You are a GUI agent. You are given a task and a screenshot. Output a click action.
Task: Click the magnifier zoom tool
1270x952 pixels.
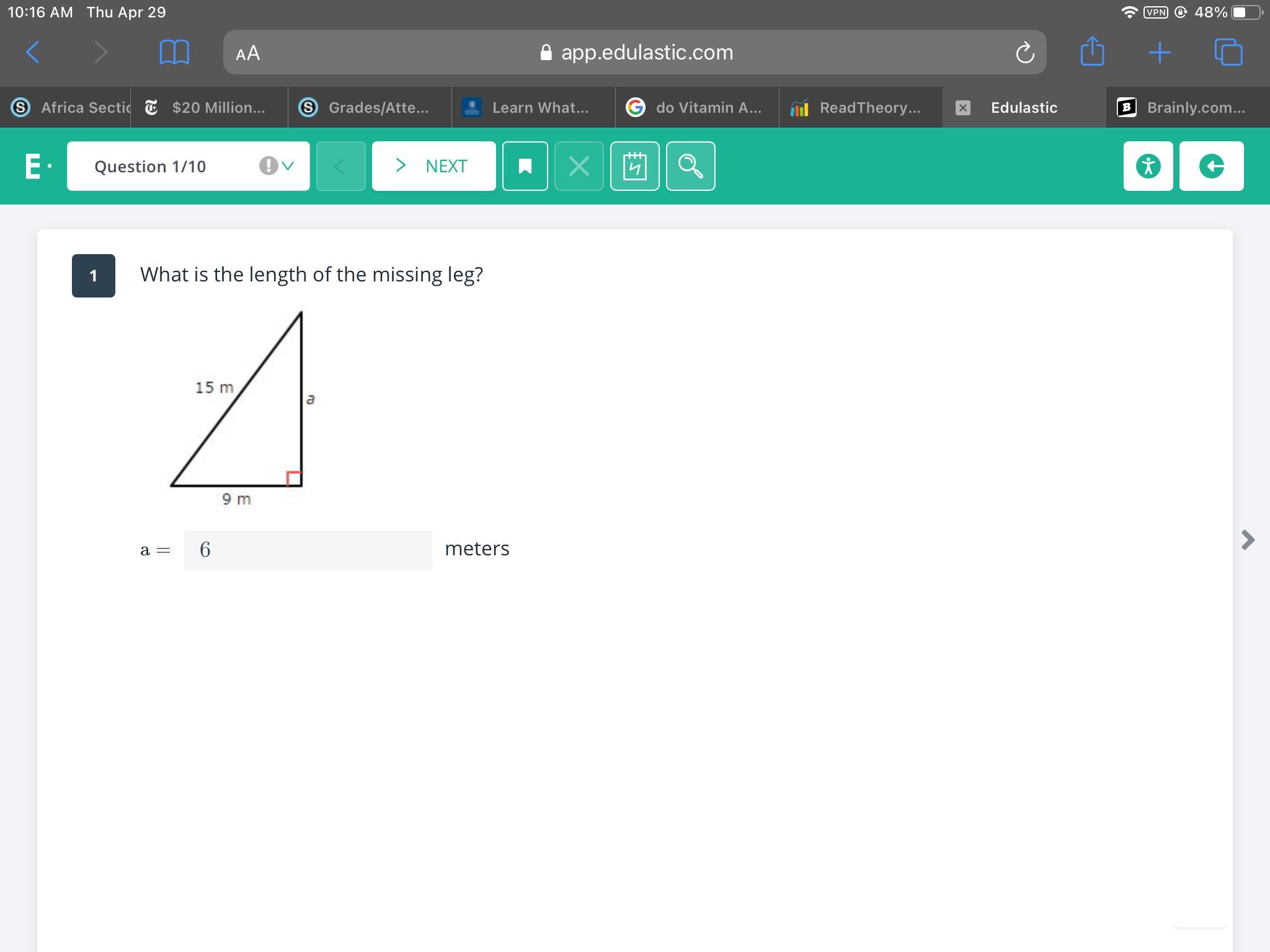(x=690, y=166)
